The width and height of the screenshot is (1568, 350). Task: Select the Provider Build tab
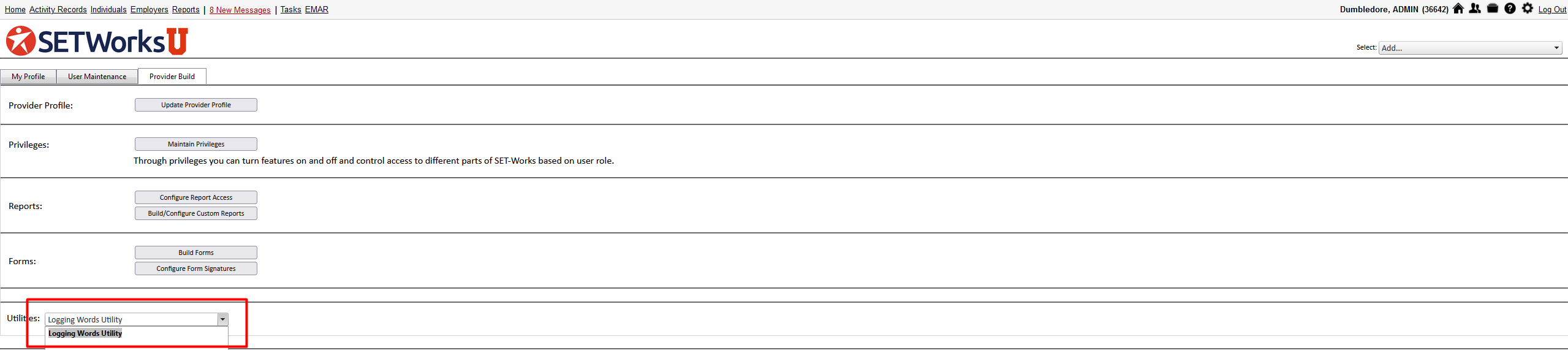pos(172,77)
